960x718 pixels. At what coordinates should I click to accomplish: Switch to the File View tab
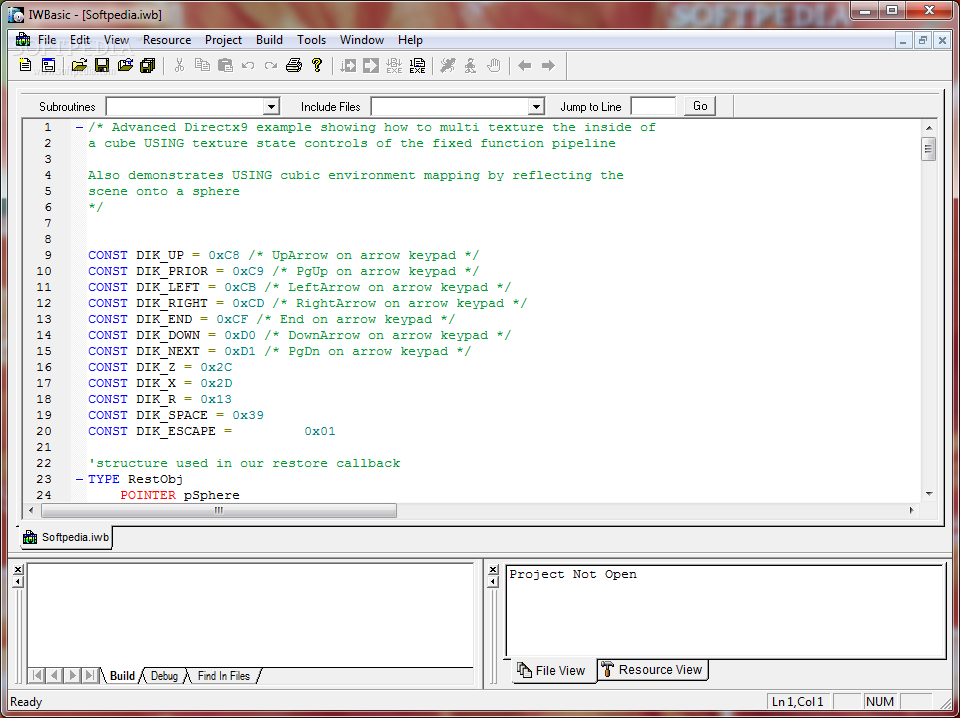[552, 670]
